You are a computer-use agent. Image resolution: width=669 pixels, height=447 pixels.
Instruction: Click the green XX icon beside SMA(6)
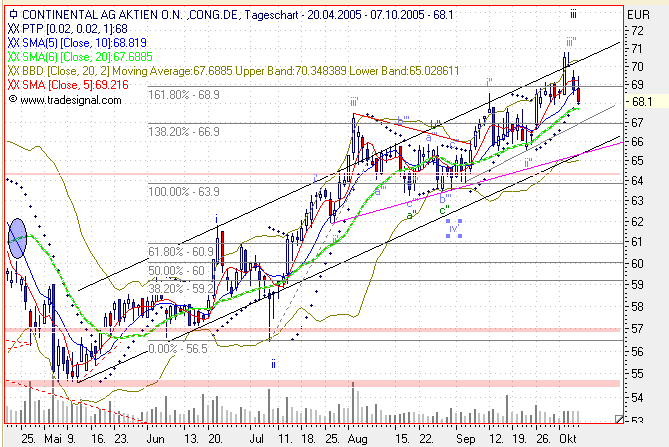[x=14, y=57]
